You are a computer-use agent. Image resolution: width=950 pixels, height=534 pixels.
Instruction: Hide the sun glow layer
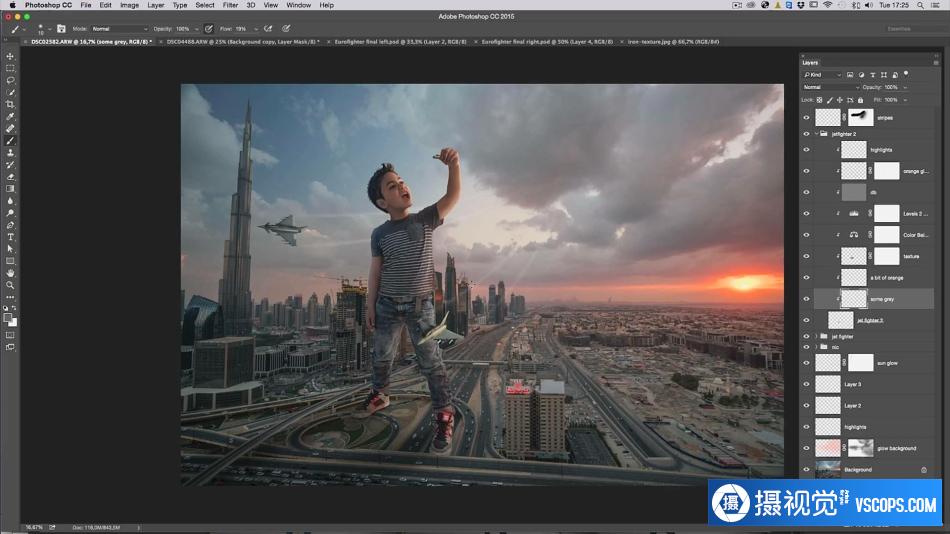point(806,363)
